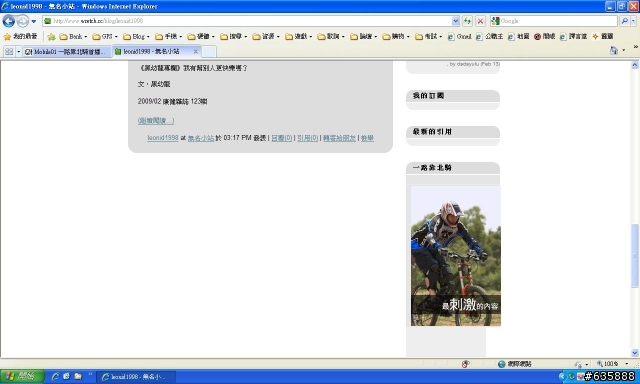Click the Add to Favorites star icon
The image size is (640, 384).
point(51,37)
